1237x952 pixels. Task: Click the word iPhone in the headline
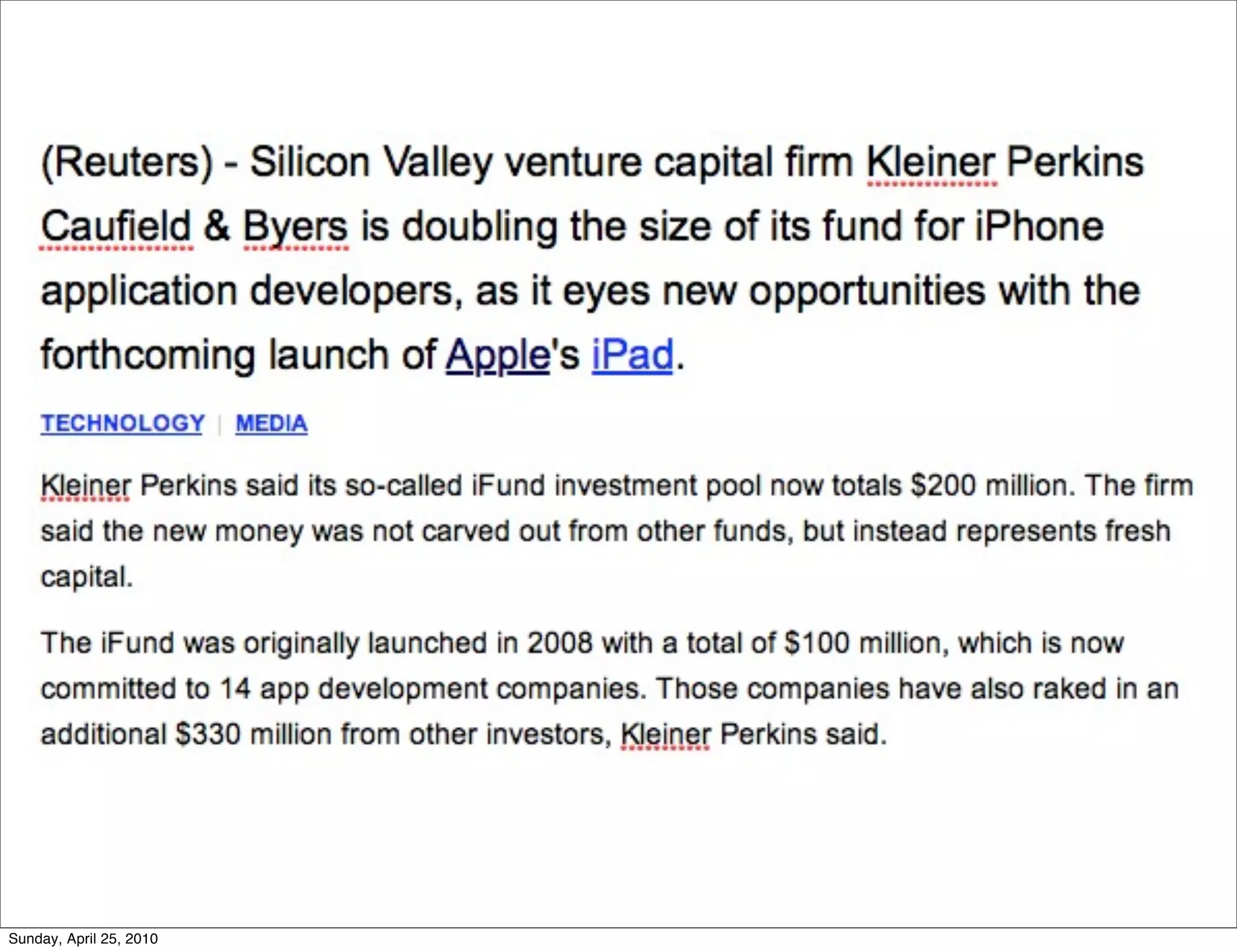click(1039, 227)
